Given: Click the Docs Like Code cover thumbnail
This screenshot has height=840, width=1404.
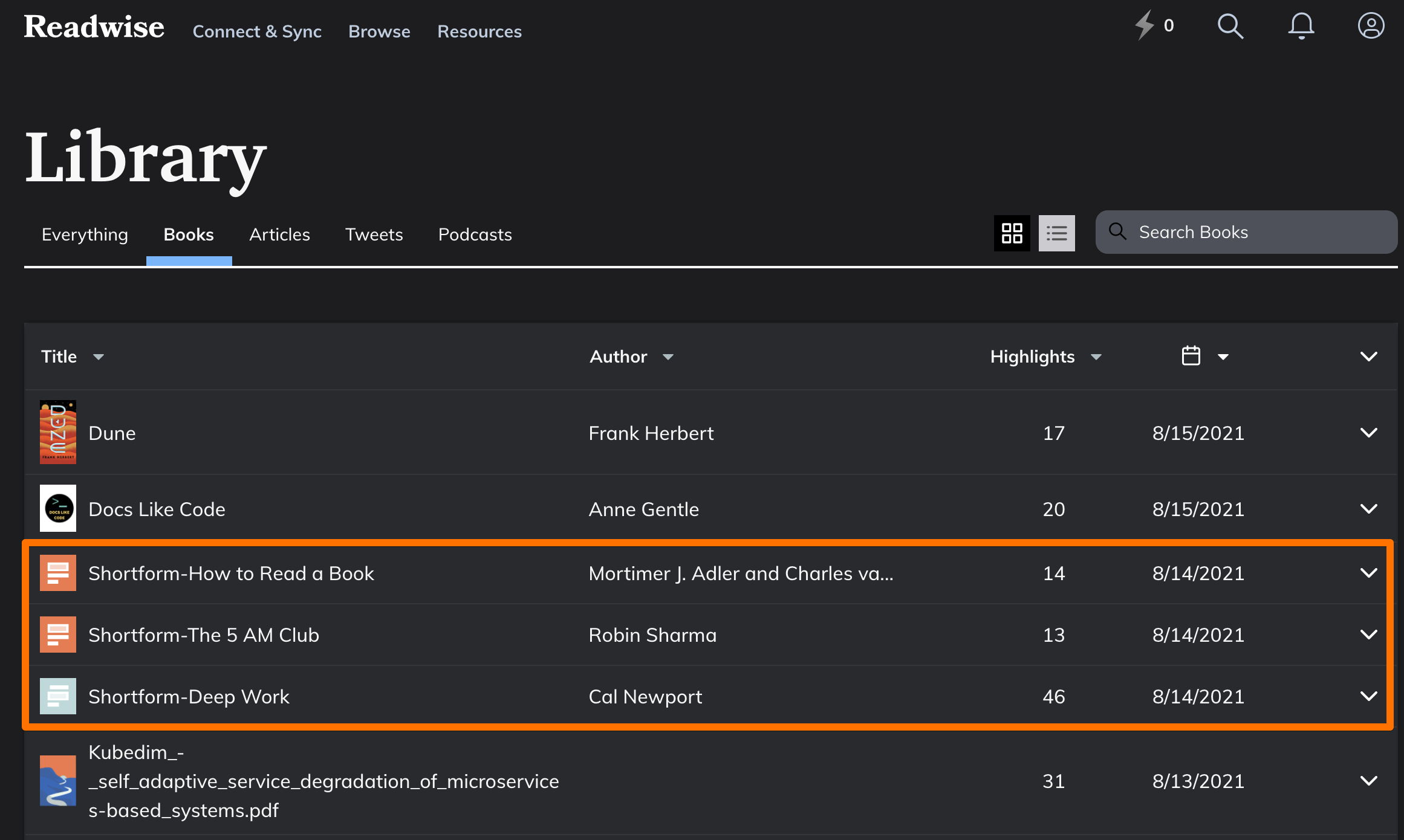Looking at the screenshot, I should pos(58,508).
